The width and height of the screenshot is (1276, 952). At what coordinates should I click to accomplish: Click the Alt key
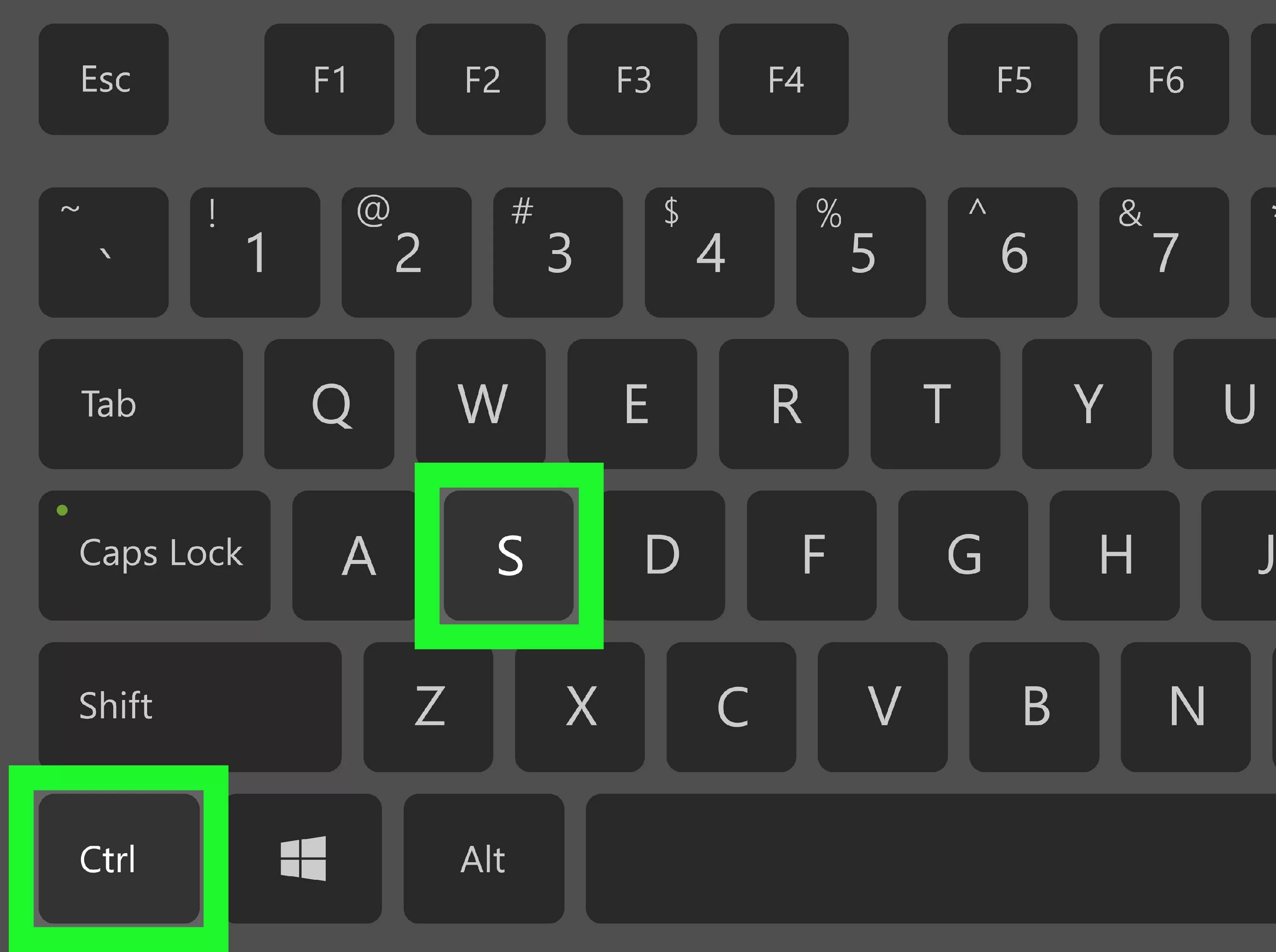tap(484, 859)
